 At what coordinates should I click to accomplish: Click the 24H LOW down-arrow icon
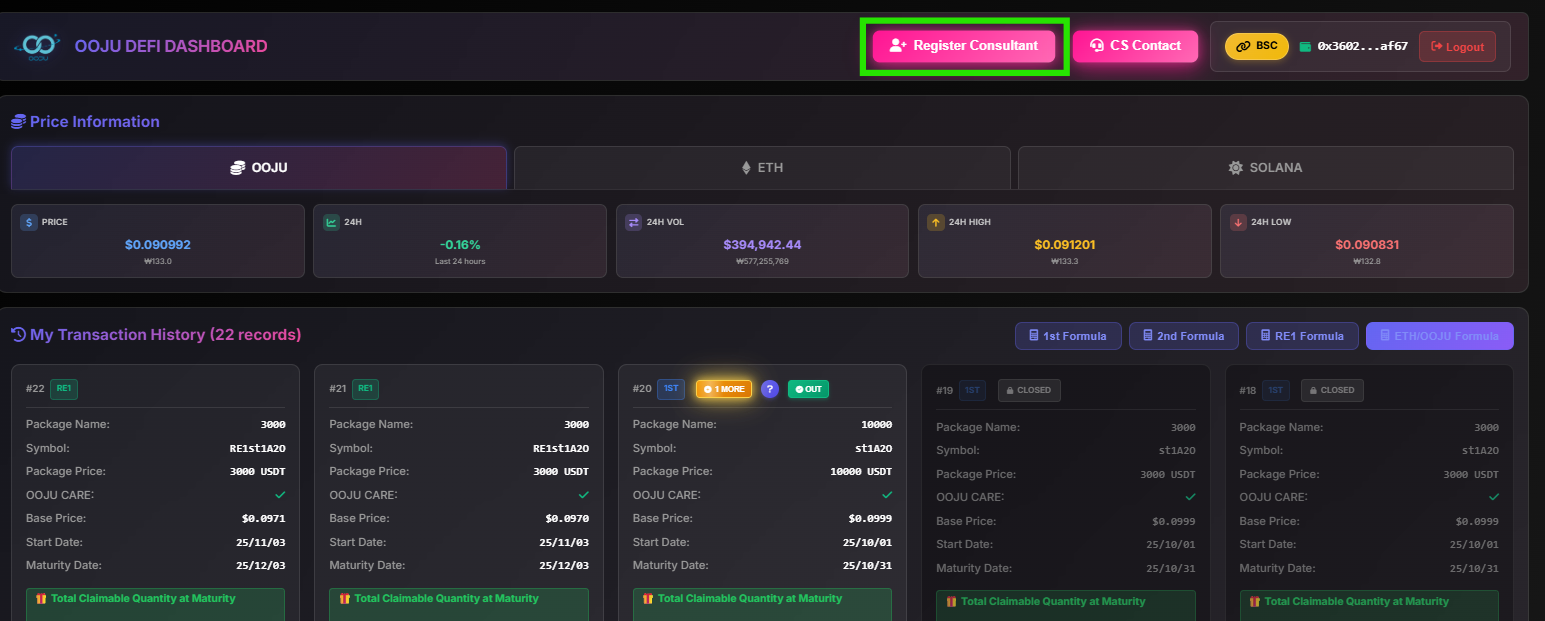[x=1238, y=222]
